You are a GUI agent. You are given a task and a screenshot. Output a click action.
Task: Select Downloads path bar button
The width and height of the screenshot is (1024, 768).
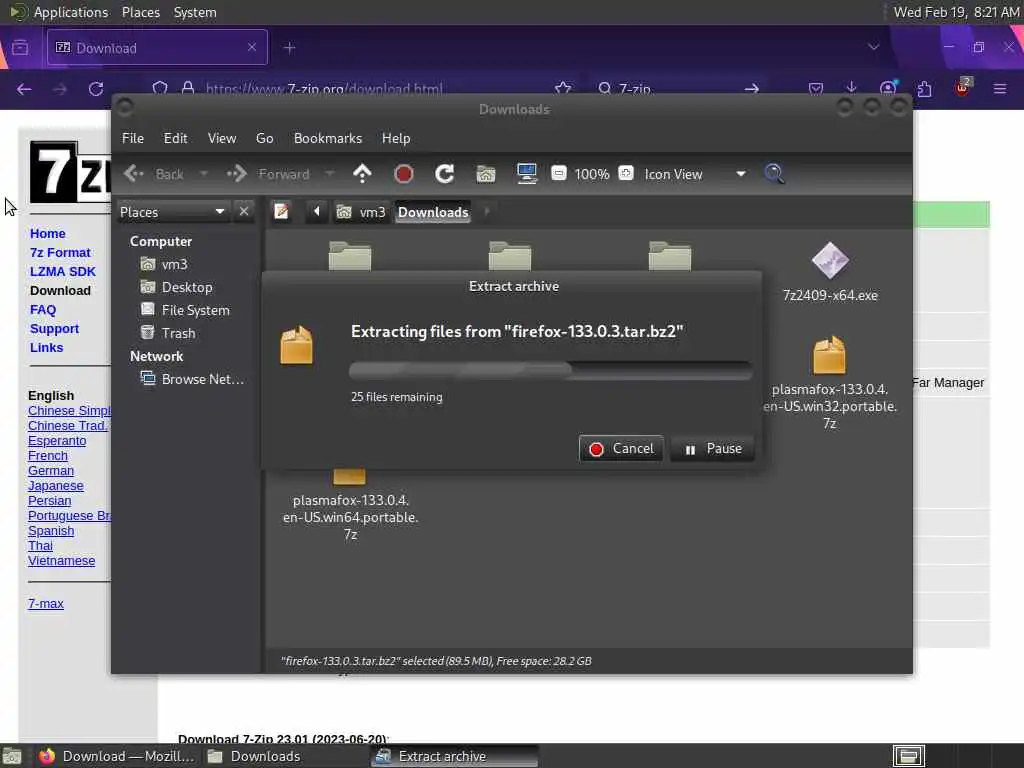pos(433,212)
